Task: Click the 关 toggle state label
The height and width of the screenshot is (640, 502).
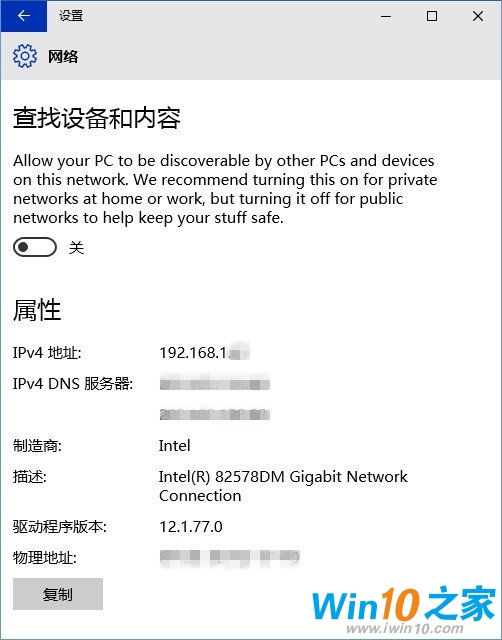Action: [x=76, y=247]
